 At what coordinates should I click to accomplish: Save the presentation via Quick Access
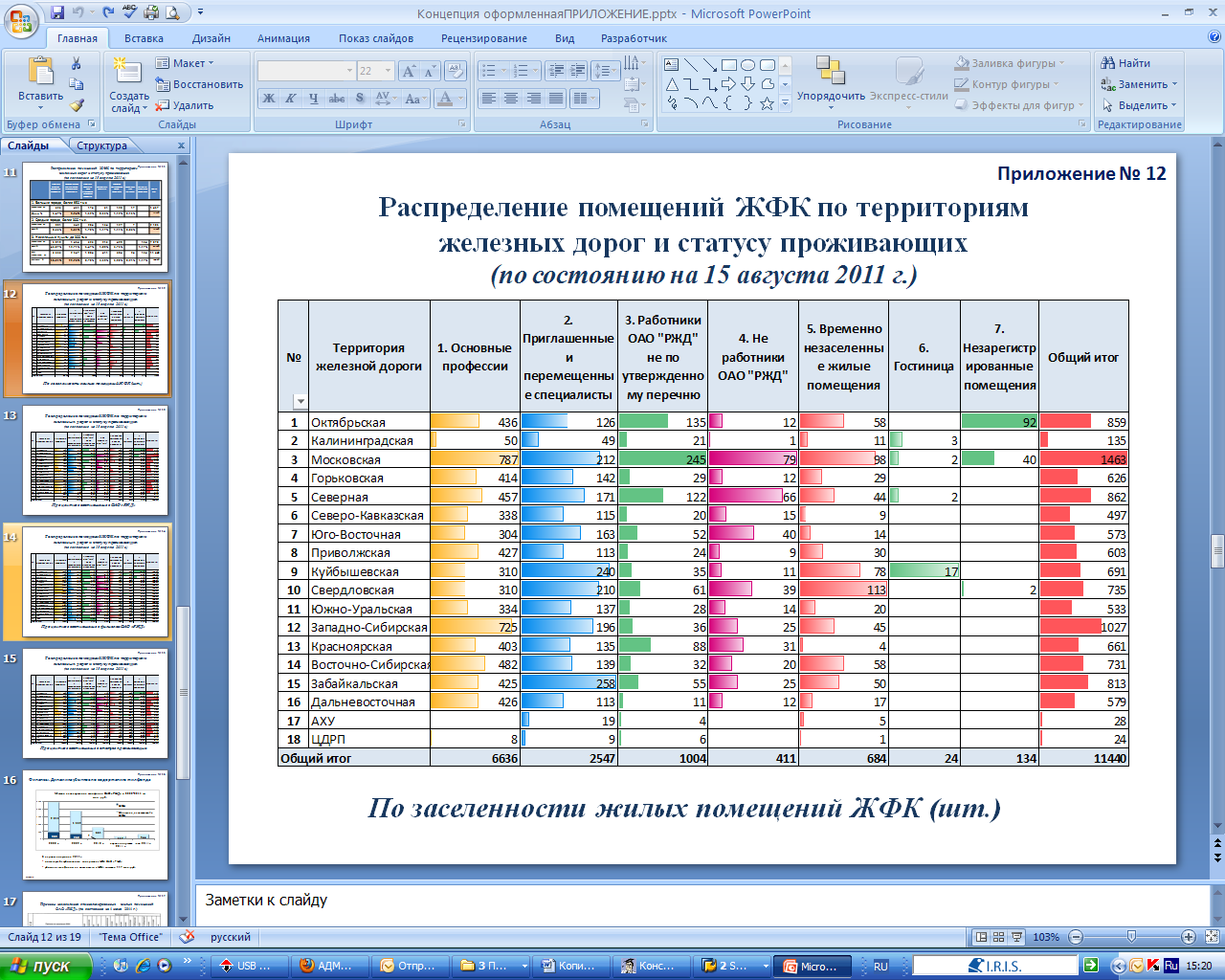pos(57,13)
